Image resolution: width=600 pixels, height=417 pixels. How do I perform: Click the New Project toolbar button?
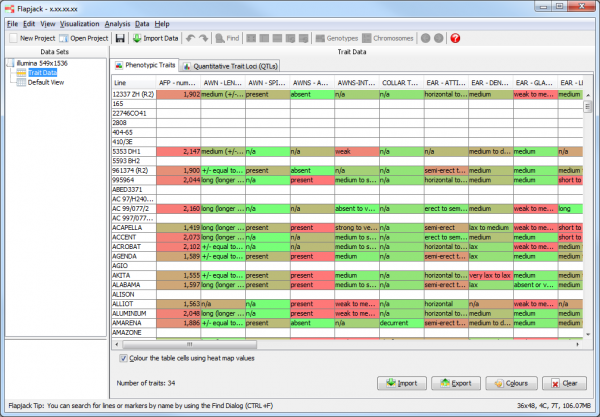tap(33, 38)
